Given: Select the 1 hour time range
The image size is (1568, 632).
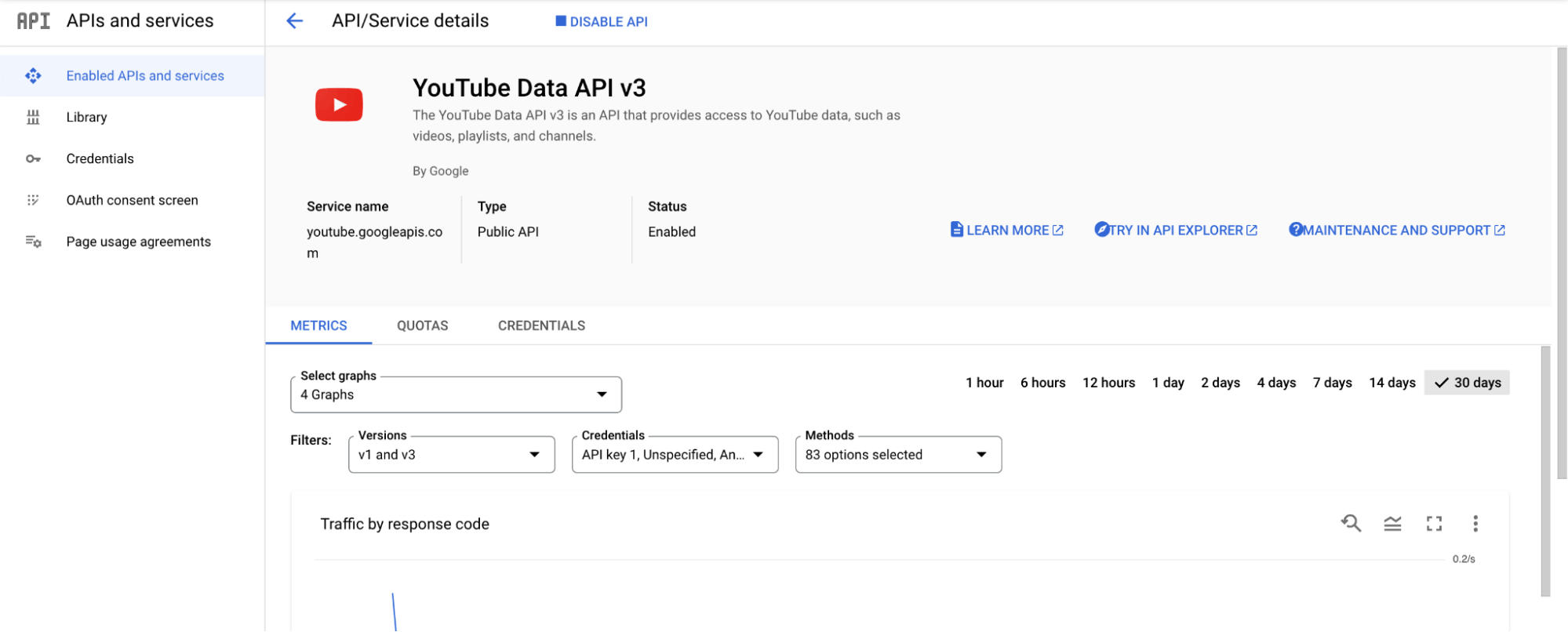Looking at the screenshot, I should tap(984, 383).
